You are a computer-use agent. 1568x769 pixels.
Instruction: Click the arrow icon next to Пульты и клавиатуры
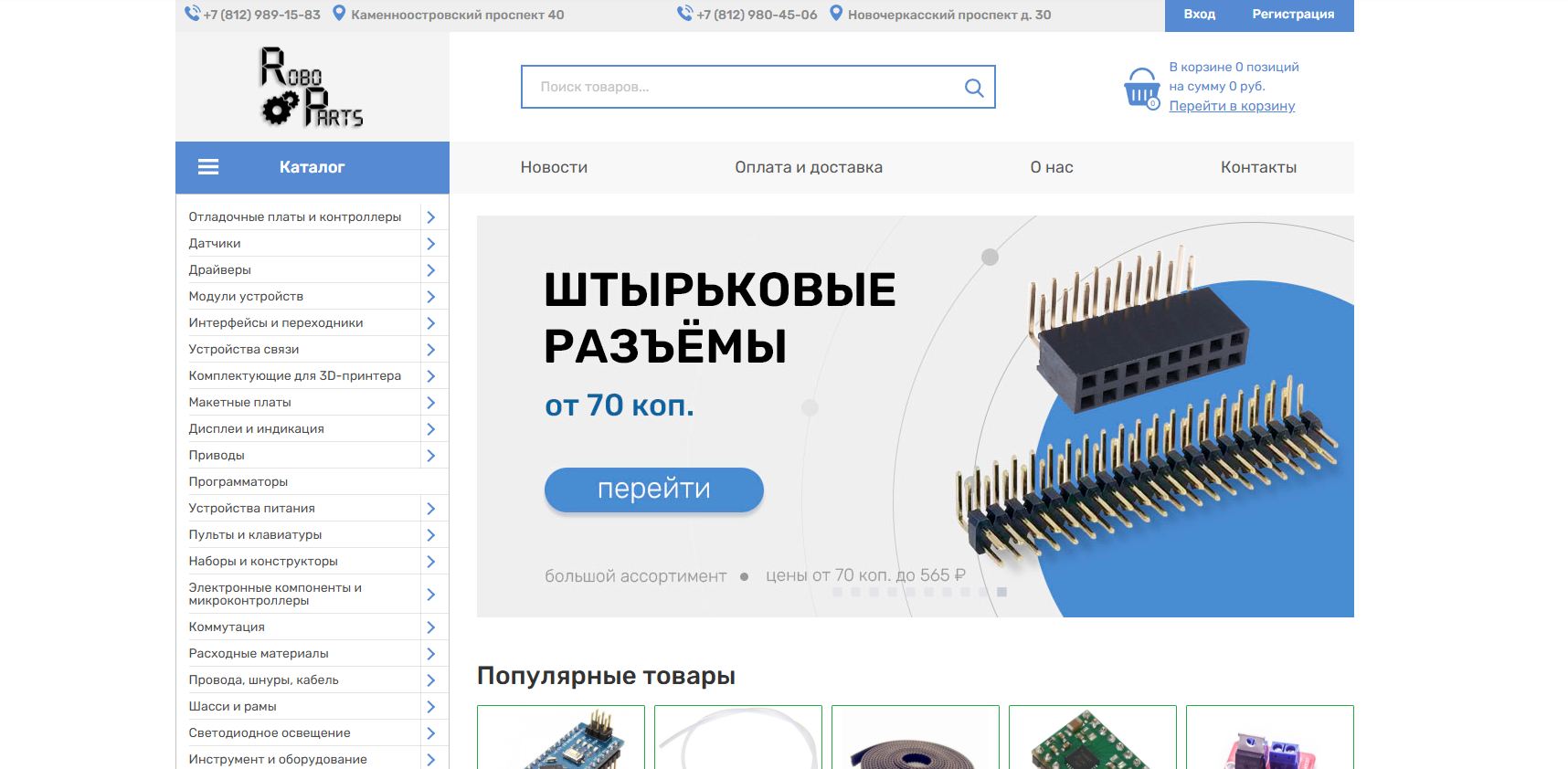pyautogui.click(x=431, y=535)
